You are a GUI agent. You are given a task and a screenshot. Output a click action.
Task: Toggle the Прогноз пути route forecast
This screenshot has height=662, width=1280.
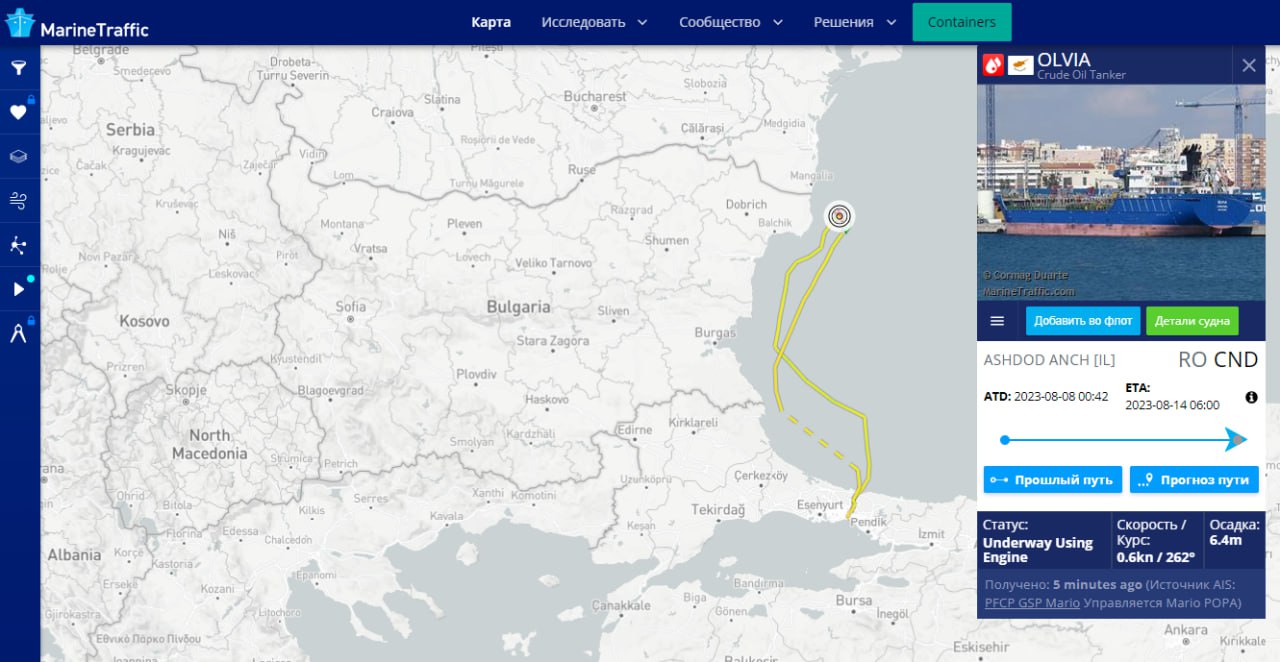click(x=1194, y=480)
